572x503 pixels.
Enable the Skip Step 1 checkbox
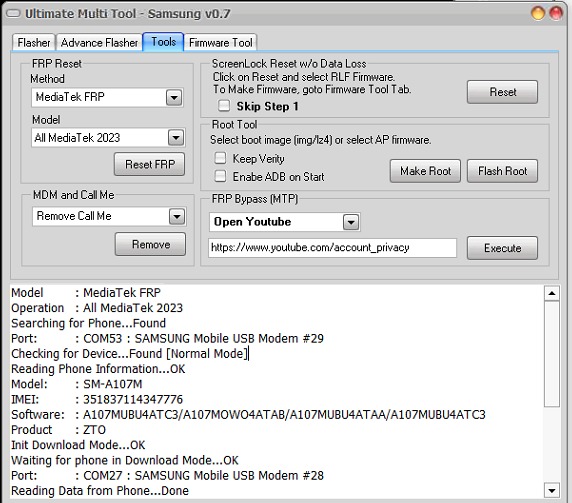(x=224, y=106)
